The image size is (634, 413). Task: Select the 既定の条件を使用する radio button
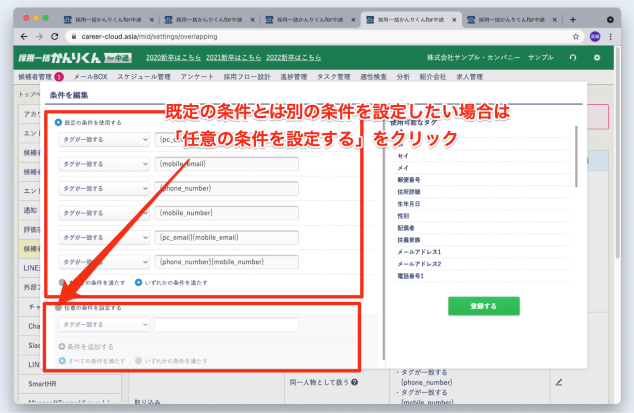(59, 123)
